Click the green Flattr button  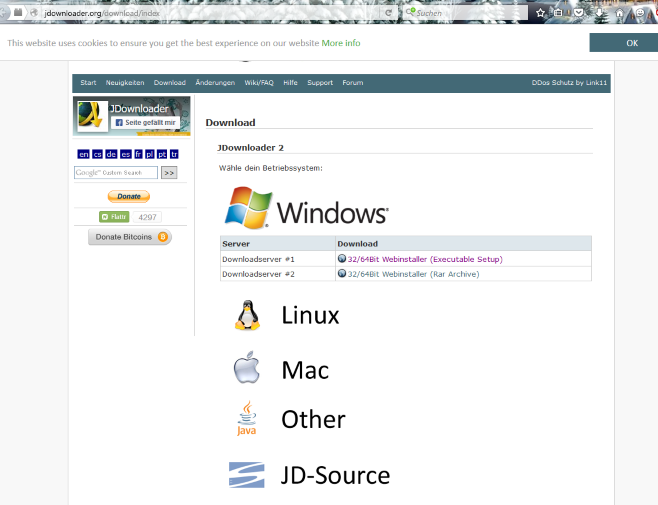[x=114, y=217]
